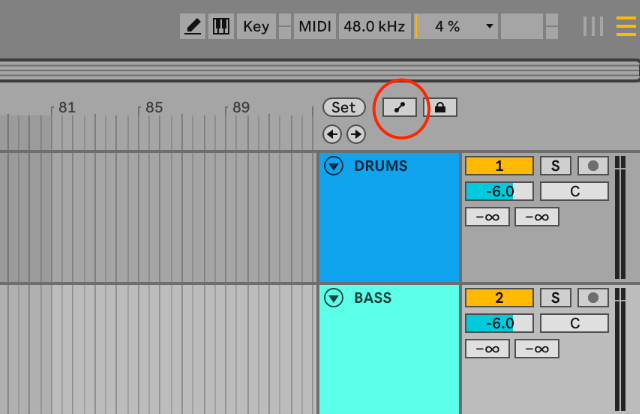
Task: Click the Automation Mode button
Action: pyautogui.click(x=400, y=107)
